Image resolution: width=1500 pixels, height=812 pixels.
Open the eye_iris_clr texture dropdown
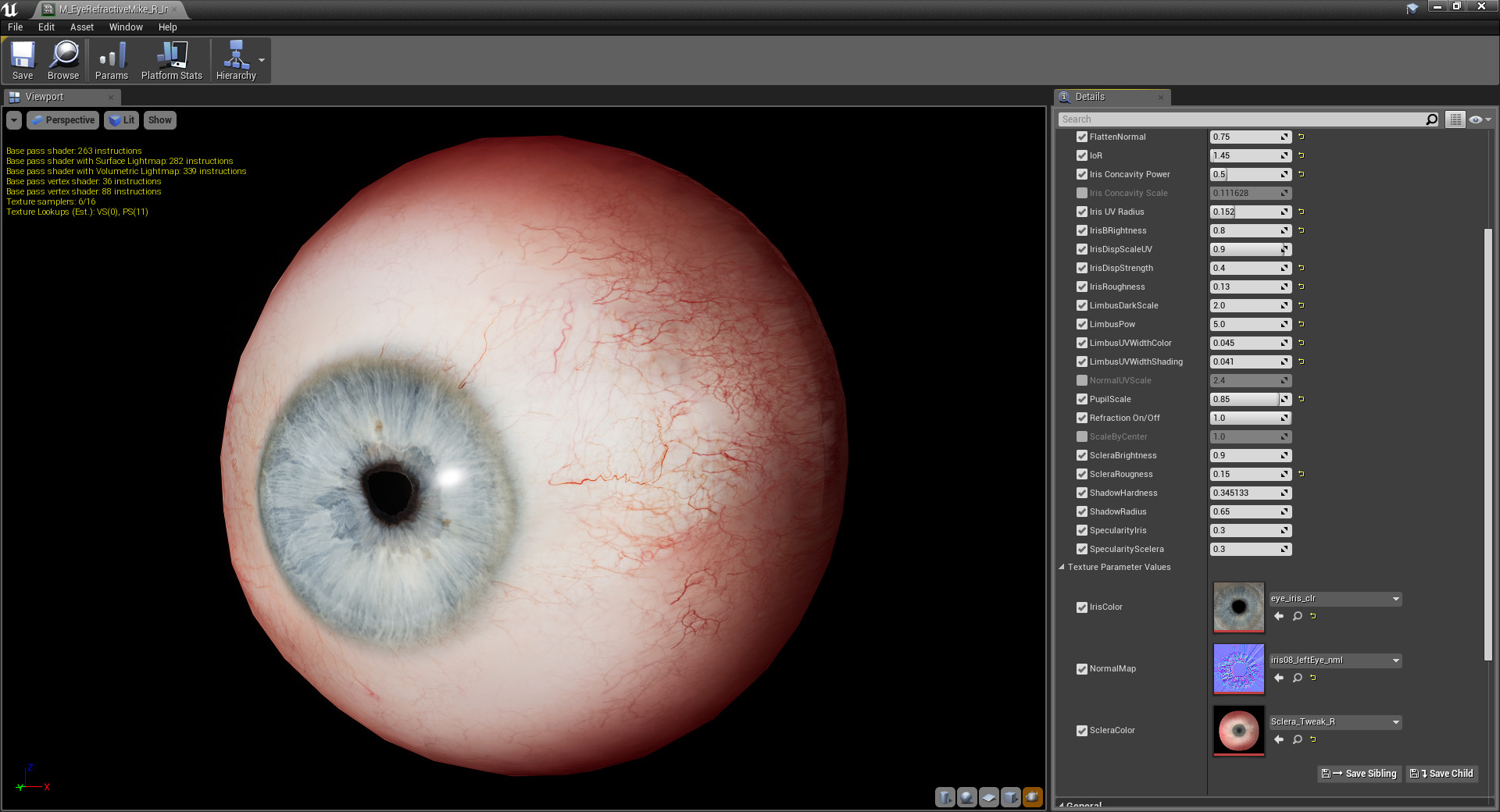[x=1397, y=599]
